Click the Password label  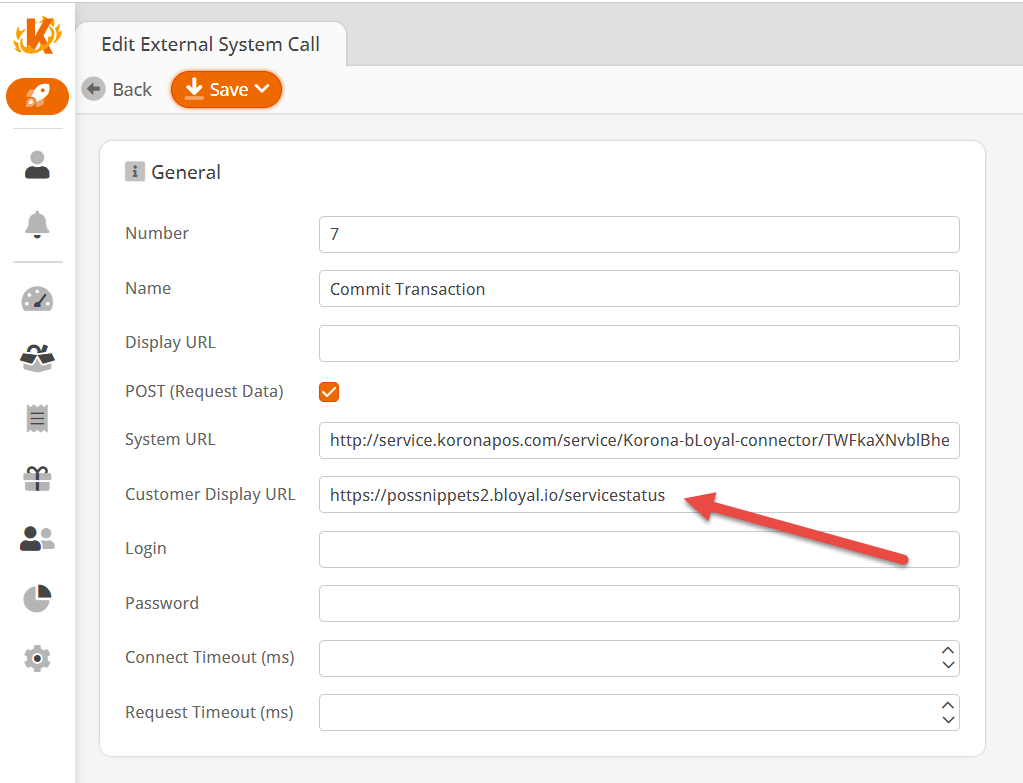[x=162, y=603]
